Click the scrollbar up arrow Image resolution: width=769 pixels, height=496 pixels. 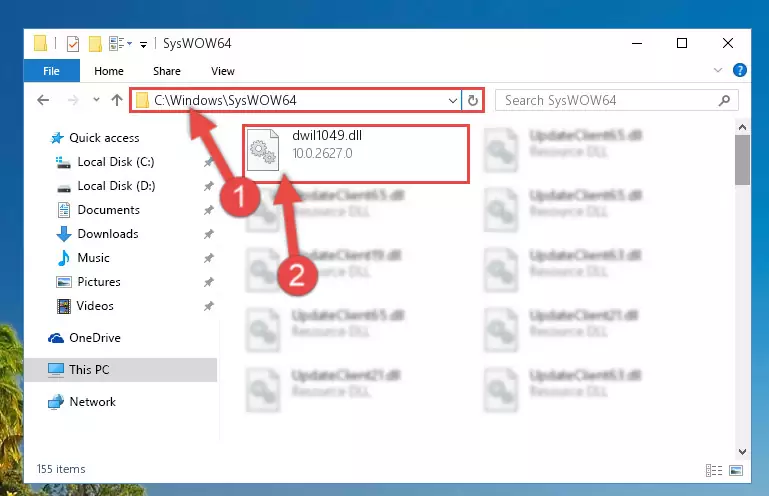tap(743, 128)
